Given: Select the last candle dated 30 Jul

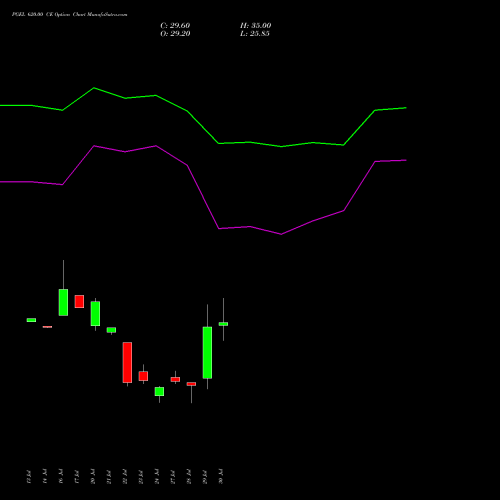Looking at the screenshot, I should tap(223, 324).
